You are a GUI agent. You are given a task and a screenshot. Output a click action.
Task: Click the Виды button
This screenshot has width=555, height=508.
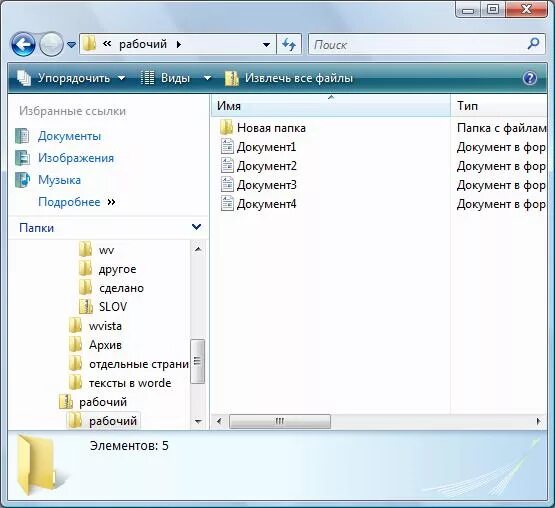tap(165, 78)
